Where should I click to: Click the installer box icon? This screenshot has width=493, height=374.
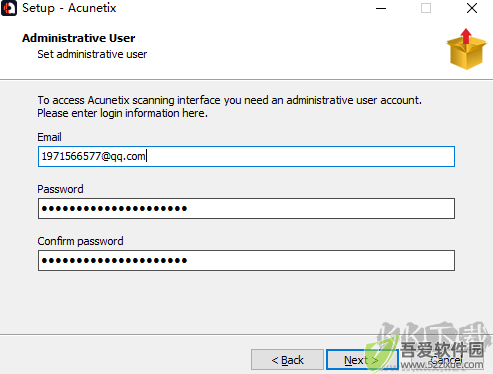coord(466,49)
